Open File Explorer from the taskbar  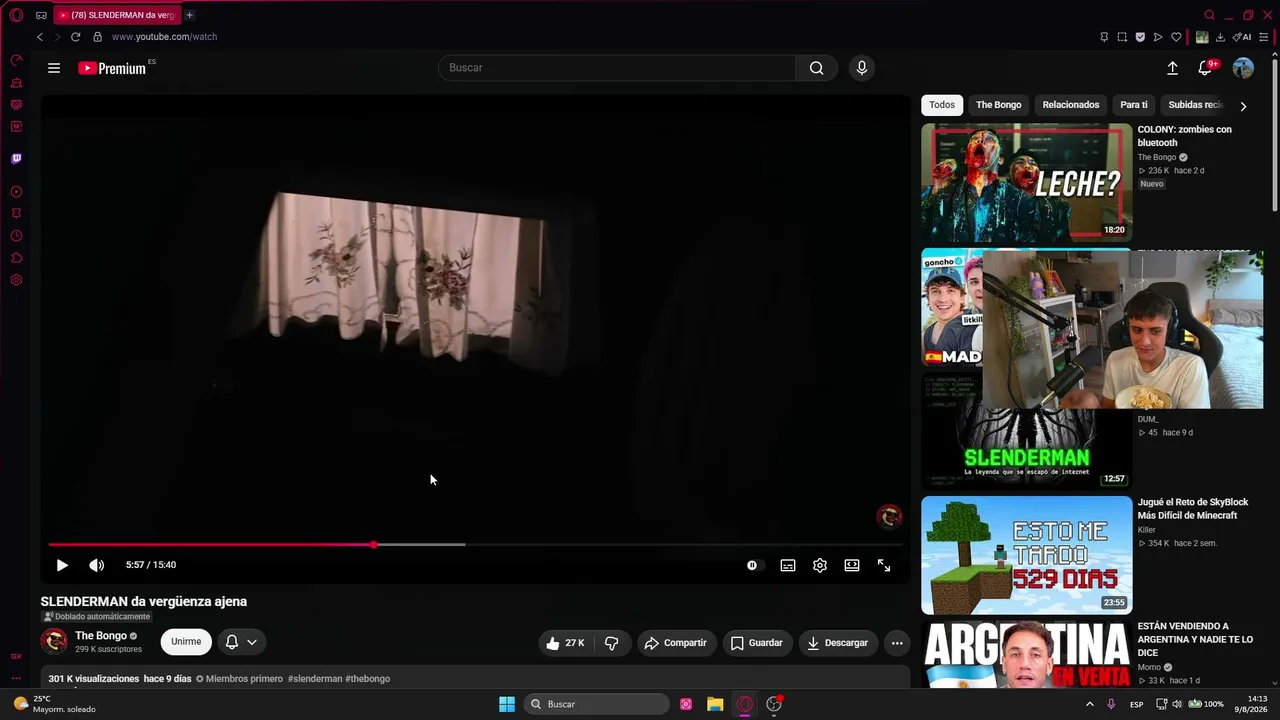click(x=715, y=704)
